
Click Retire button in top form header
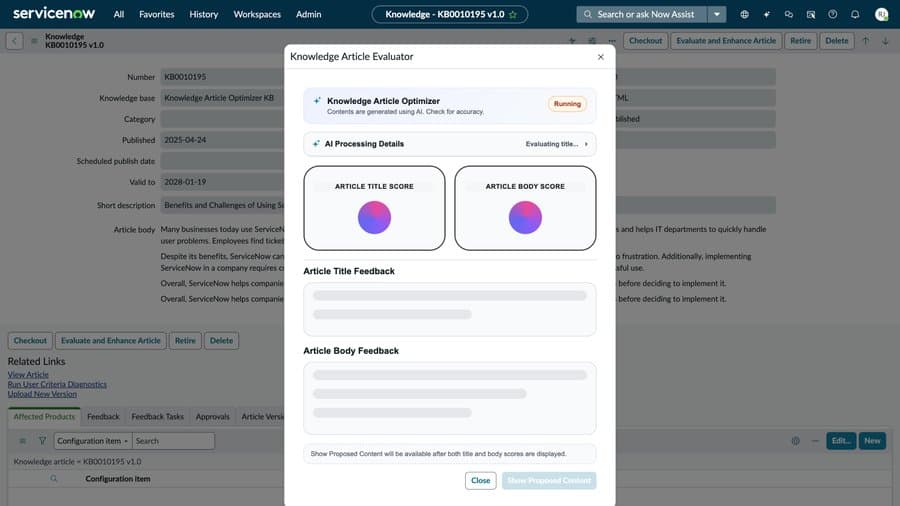click(x=801, y=41)
